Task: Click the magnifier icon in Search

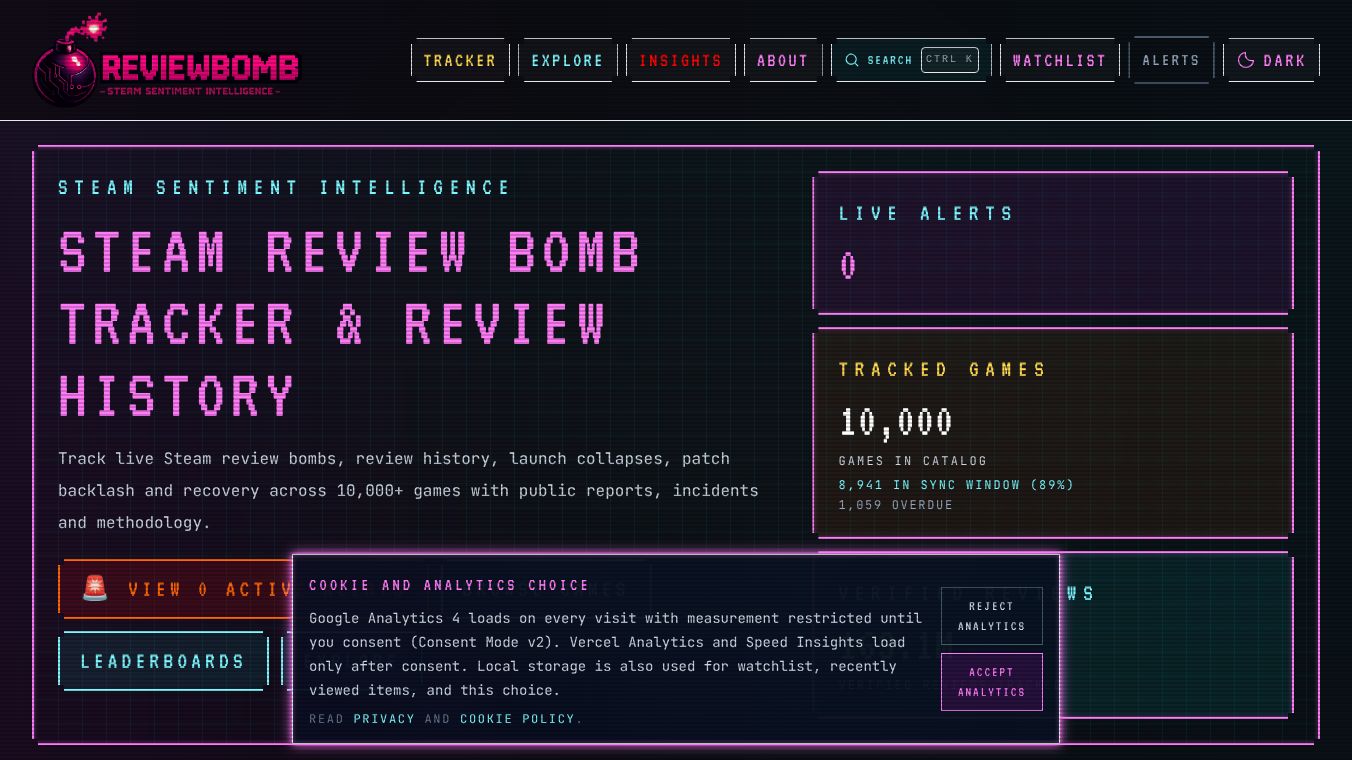Action: [852, 60]
